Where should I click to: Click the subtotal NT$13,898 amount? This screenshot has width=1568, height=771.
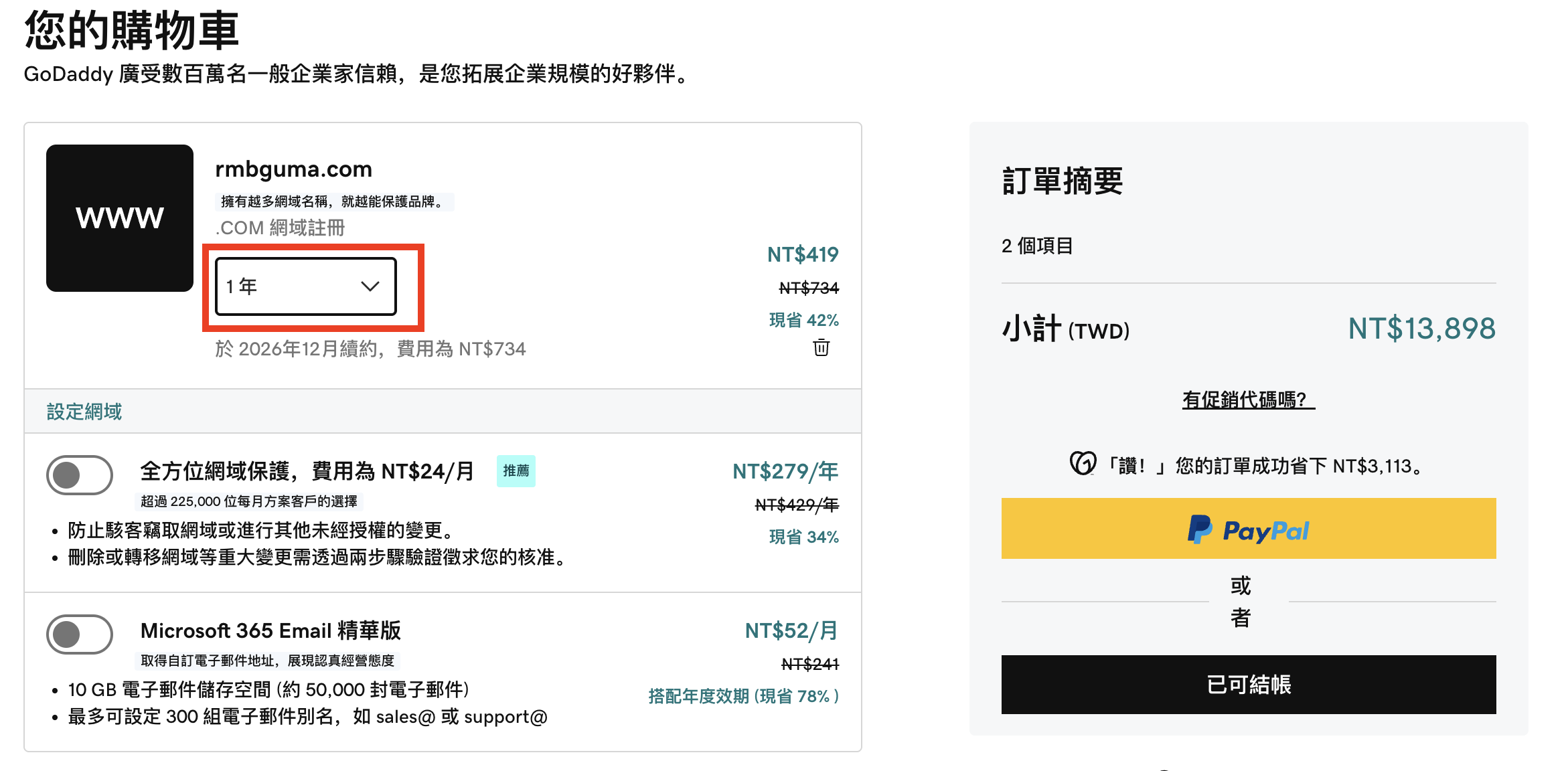point(1421,329)
